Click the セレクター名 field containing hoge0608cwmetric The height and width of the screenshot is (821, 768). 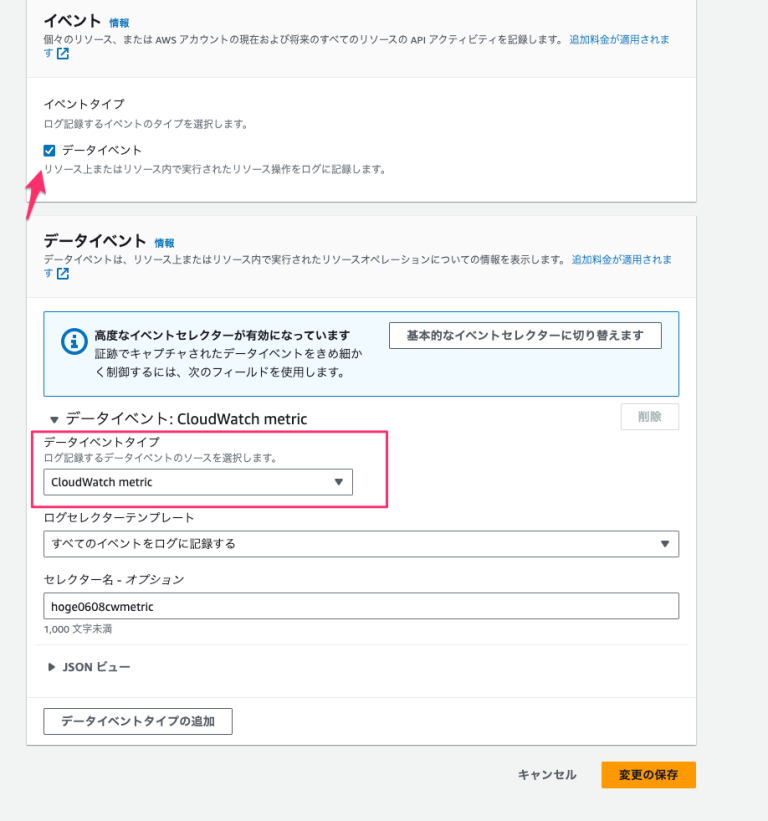363,605
